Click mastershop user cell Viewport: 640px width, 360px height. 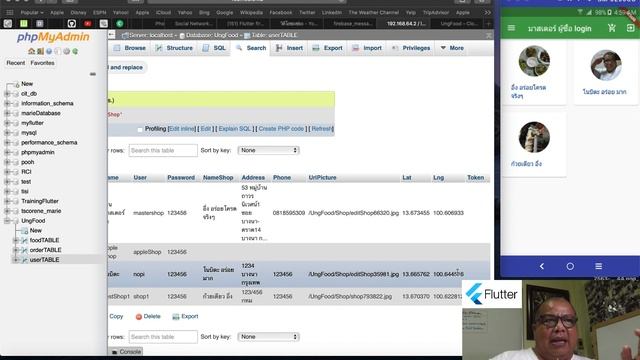(x=148, y=213)
